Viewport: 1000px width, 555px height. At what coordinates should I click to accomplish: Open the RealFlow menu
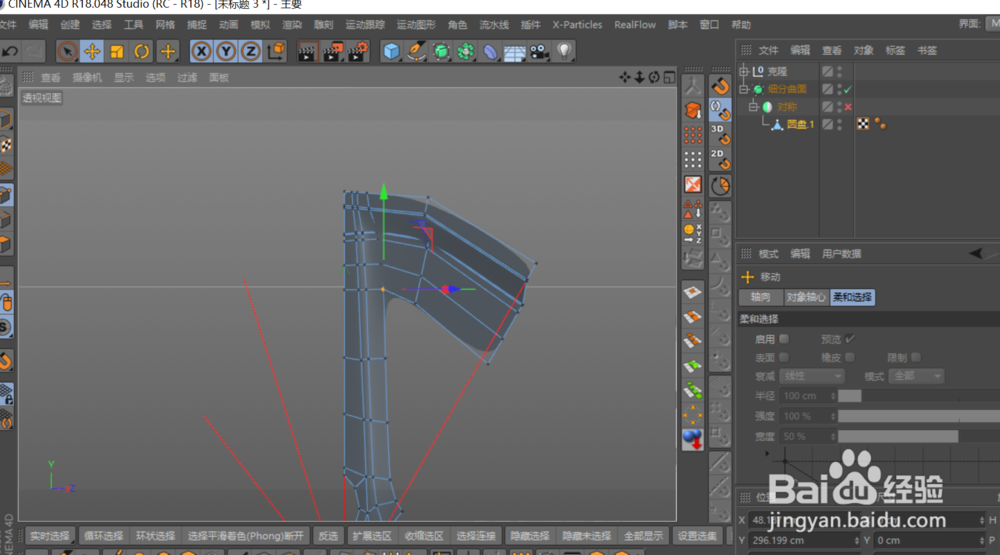(635, 25)
